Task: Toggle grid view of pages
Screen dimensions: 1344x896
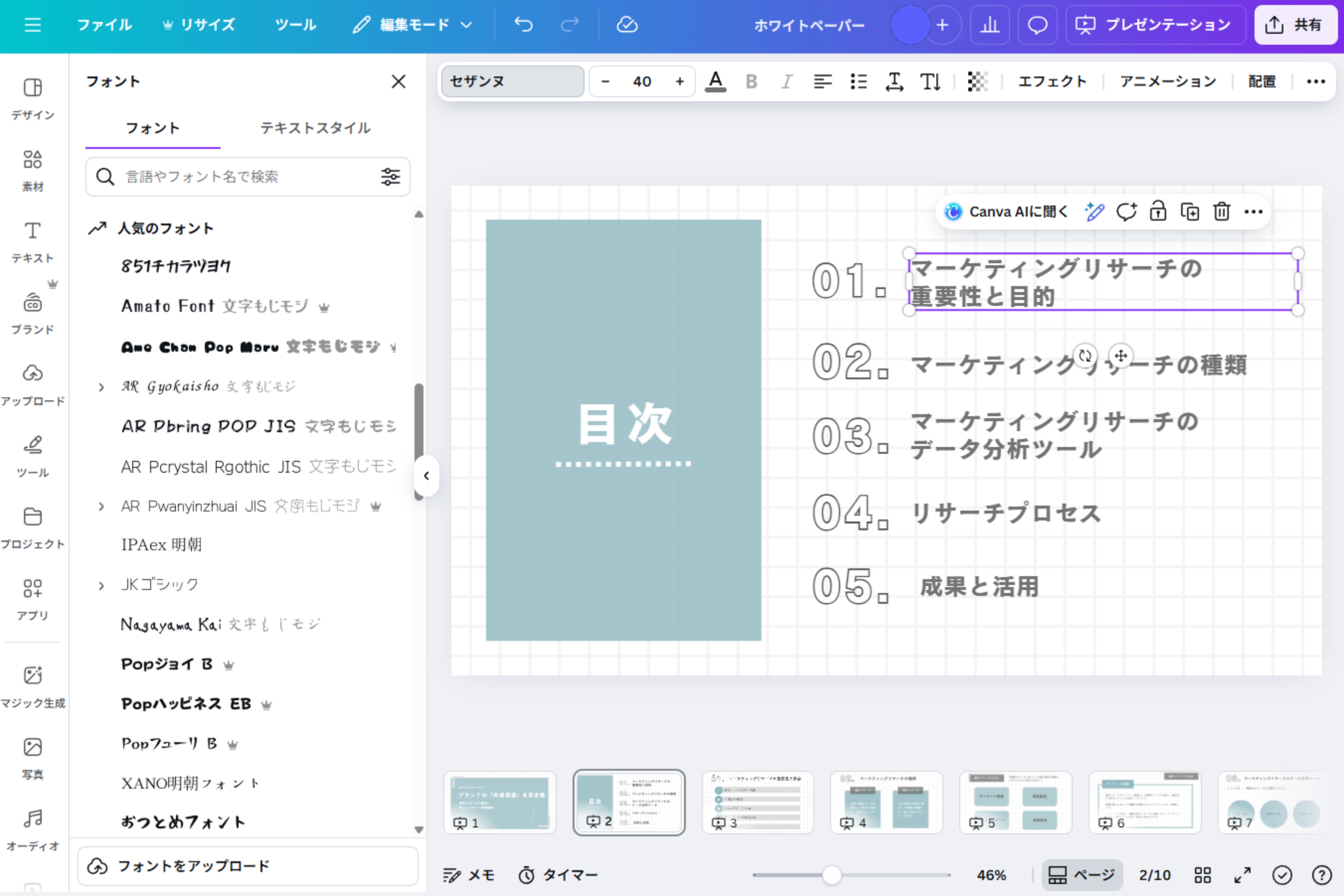Action: [1202, 875]
